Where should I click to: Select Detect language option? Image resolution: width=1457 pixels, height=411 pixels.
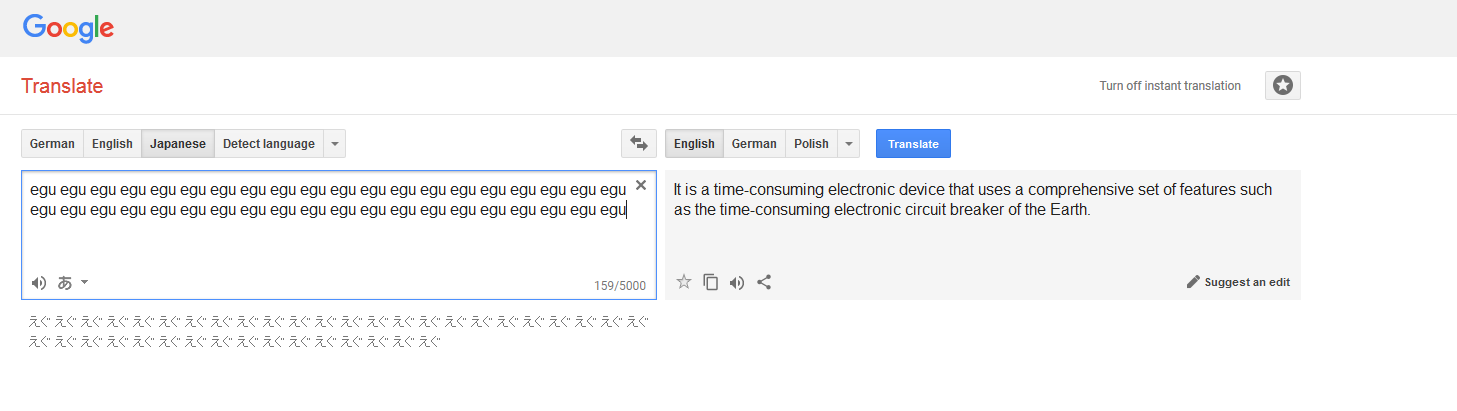pos(269,144)
